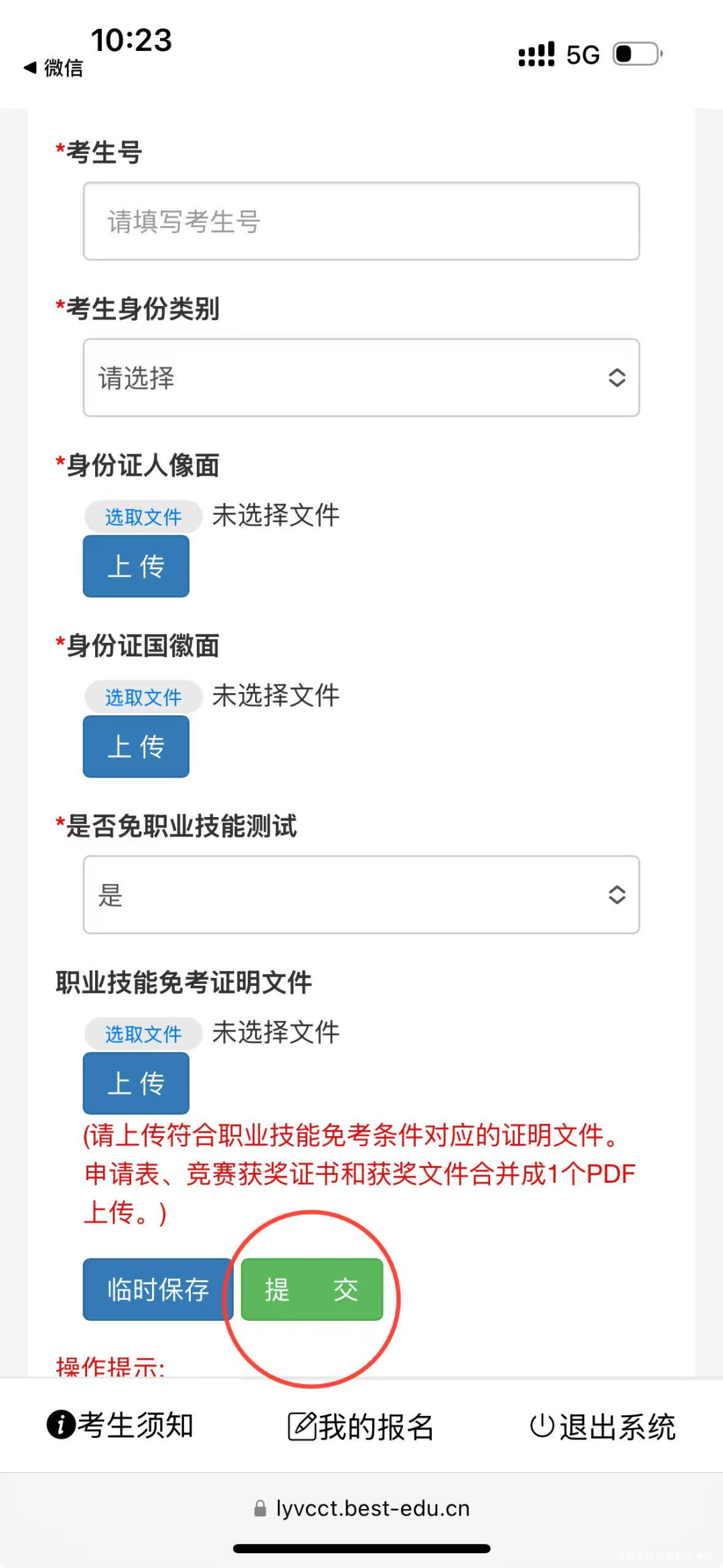Tap the battery icon in the status bar
Viewport: 723px width, 1568px height.
637,54
